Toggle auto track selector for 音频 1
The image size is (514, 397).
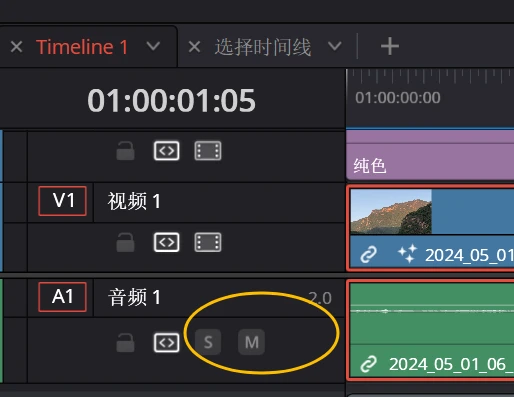tap(167, 343)
